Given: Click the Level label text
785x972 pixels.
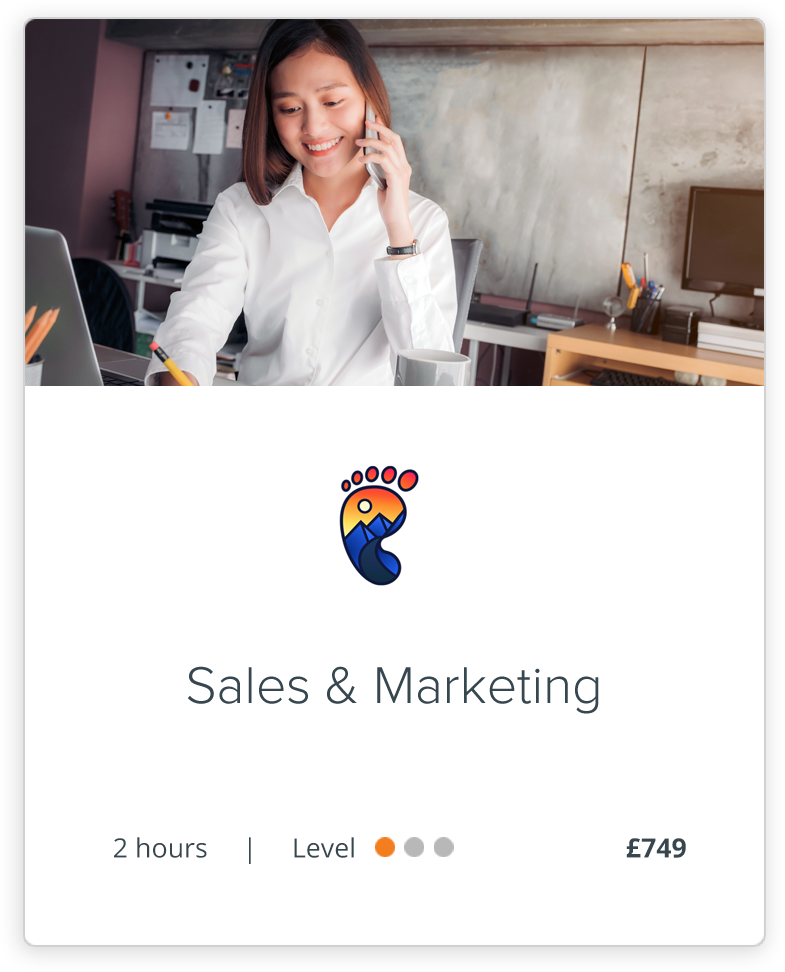Looking at the screenshot, I should click(324, 848).
